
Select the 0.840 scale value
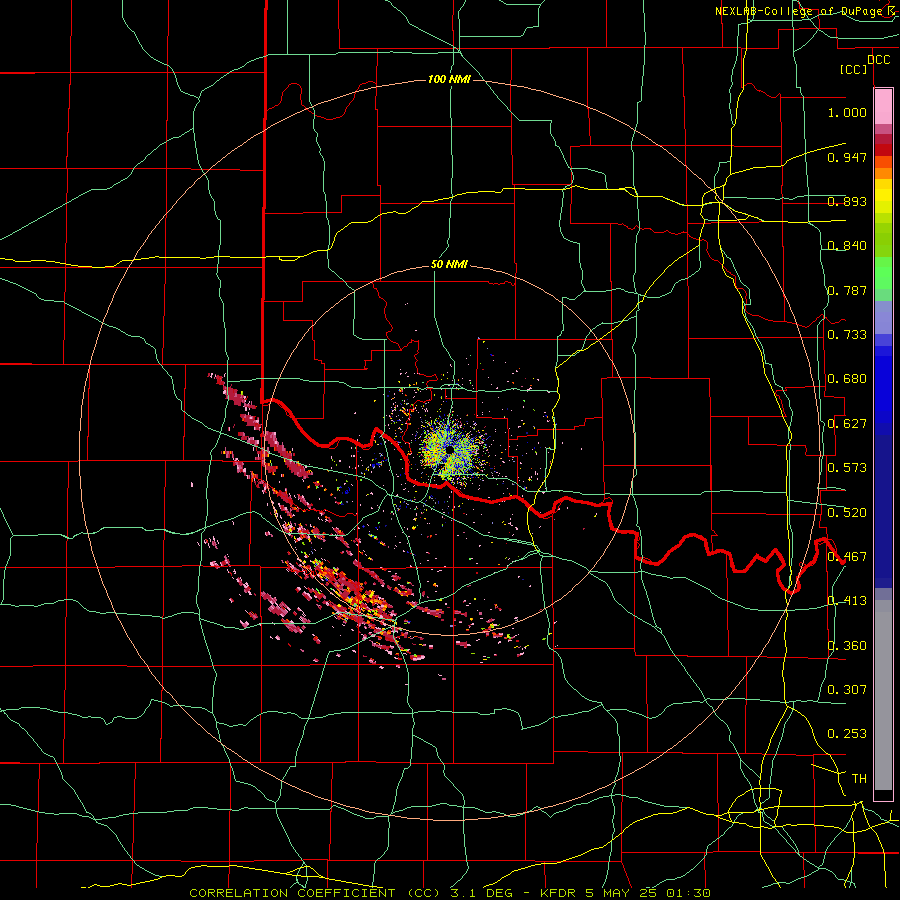tap(847, 246)
